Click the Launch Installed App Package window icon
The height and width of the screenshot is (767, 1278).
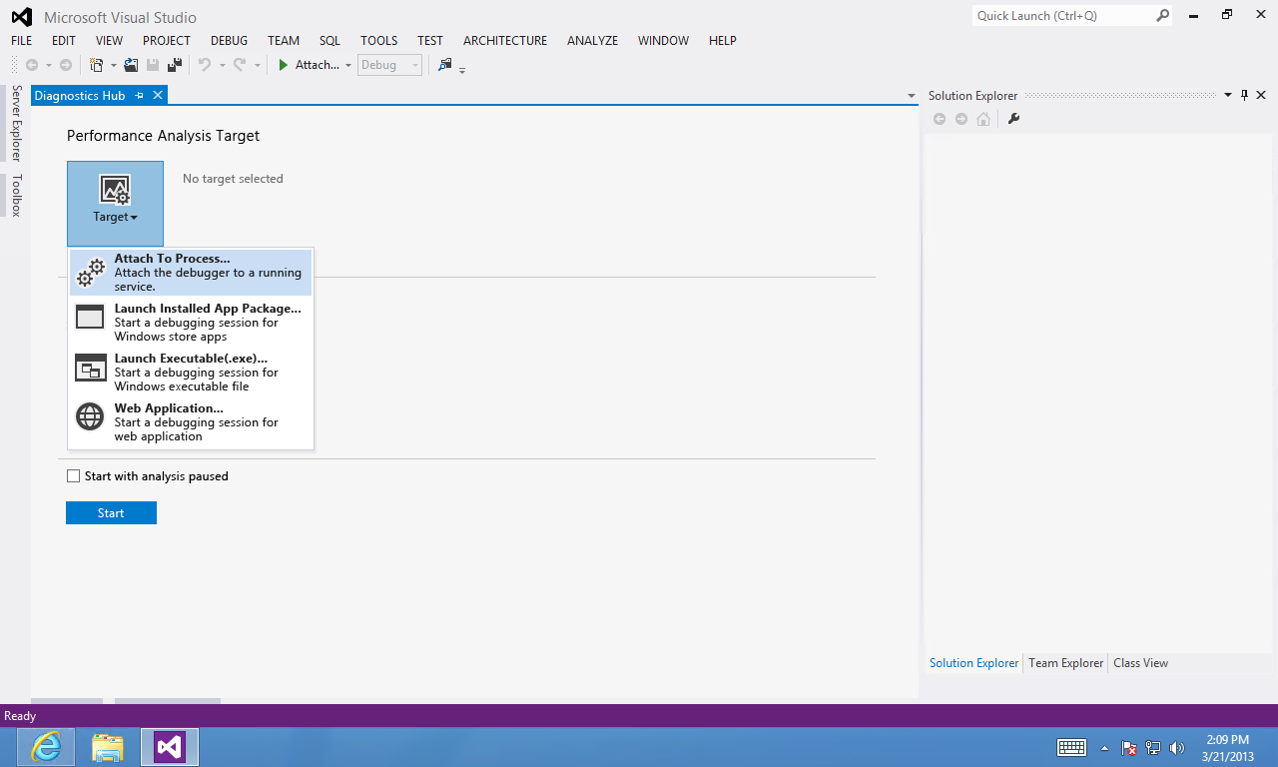pos(90,317)
